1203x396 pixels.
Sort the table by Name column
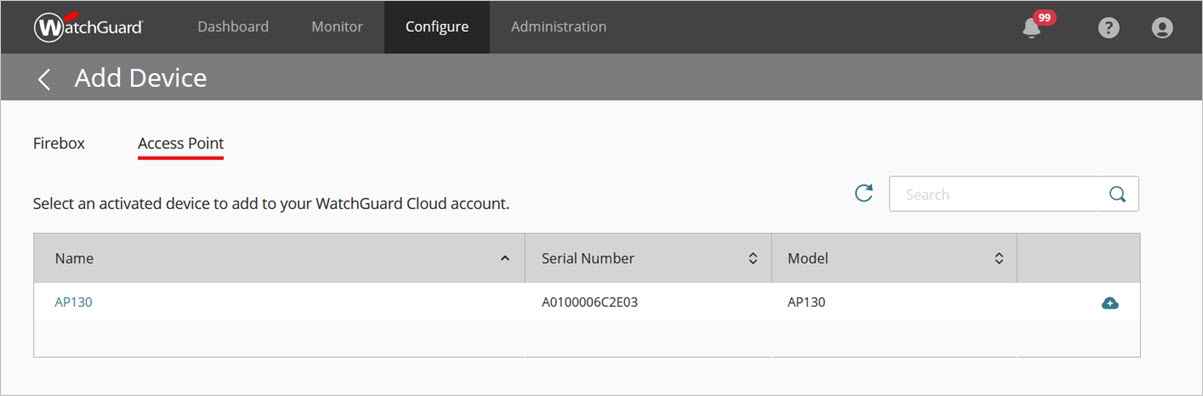tap(279, 258)
